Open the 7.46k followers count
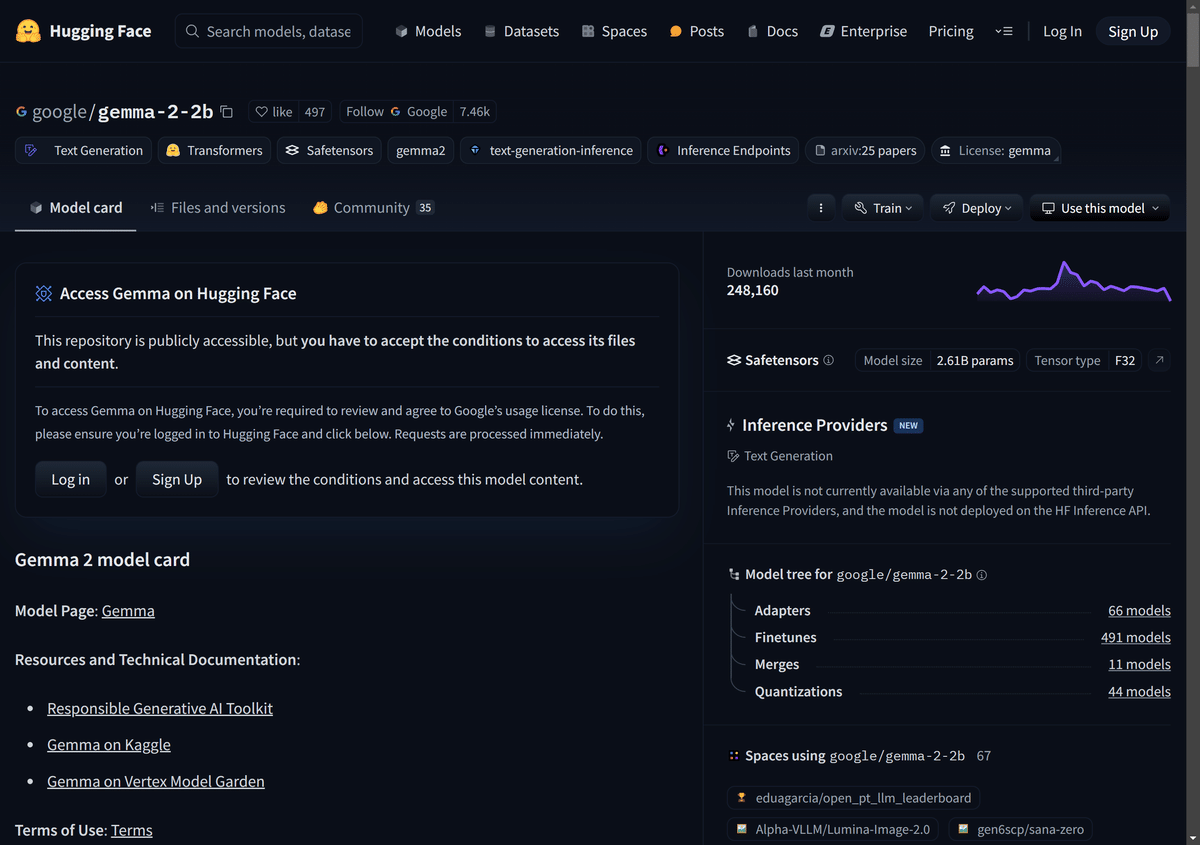The width and height of the screenshot is (1200, 845). tap(475, 112)
